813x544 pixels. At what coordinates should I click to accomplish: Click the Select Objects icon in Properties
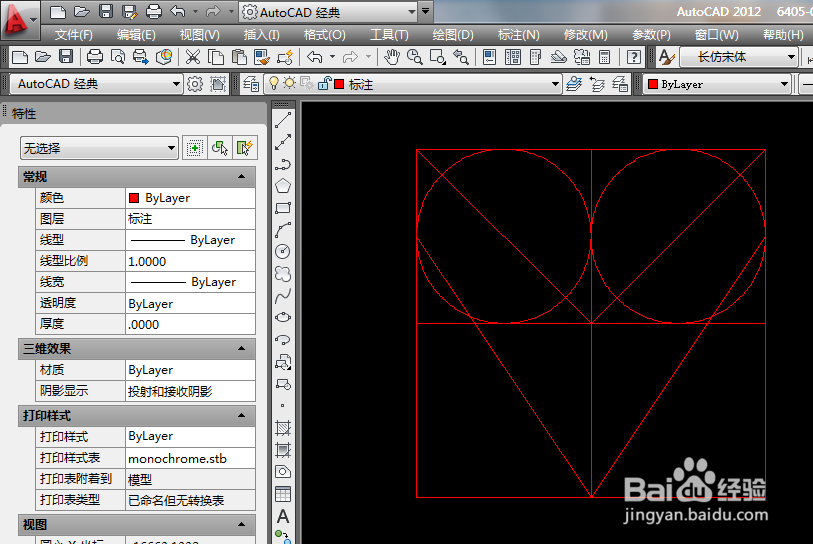click(x=220, y=148)
